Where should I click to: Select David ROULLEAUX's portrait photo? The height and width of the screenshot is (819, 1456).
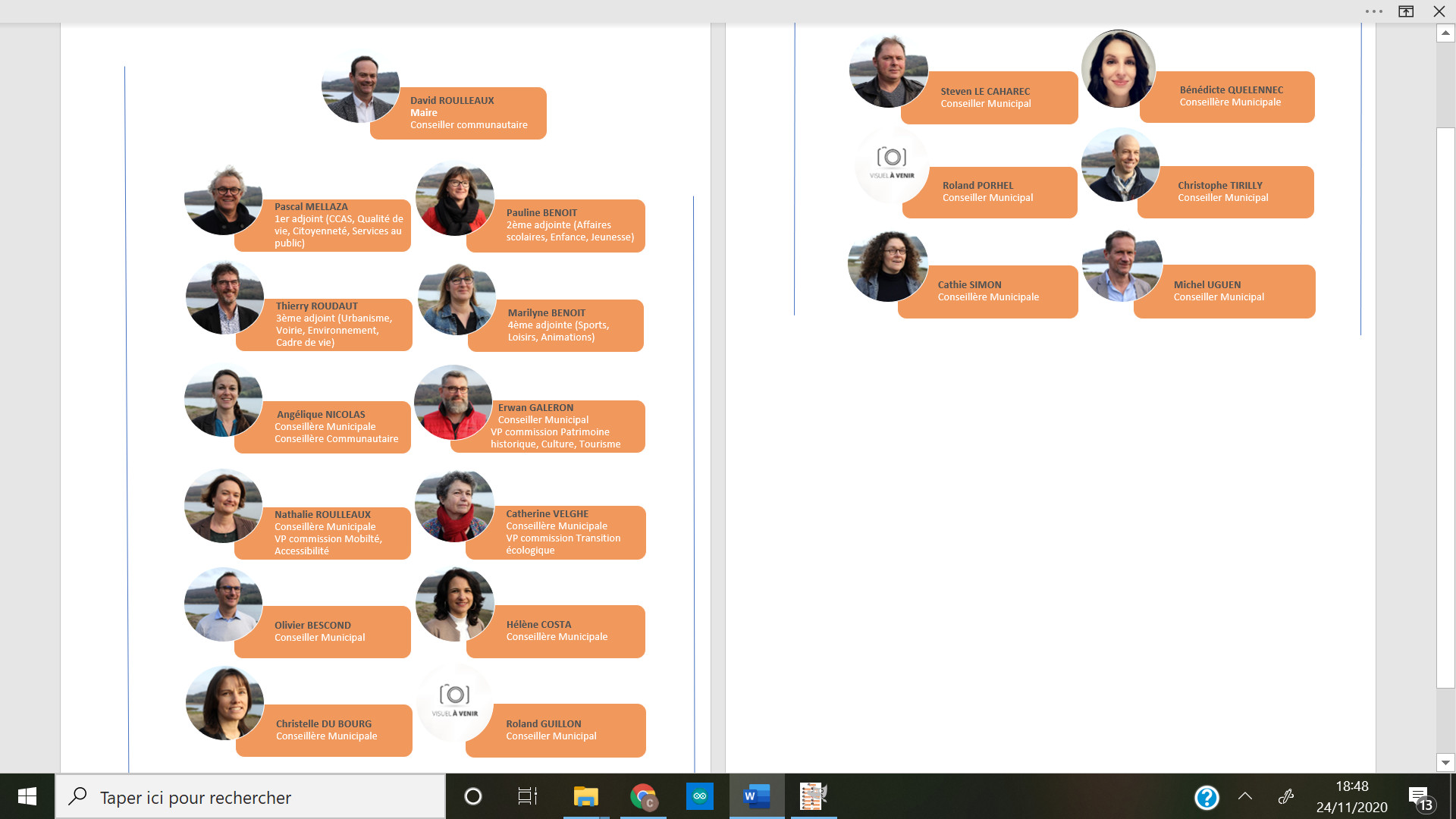click(x=360, y=86)
